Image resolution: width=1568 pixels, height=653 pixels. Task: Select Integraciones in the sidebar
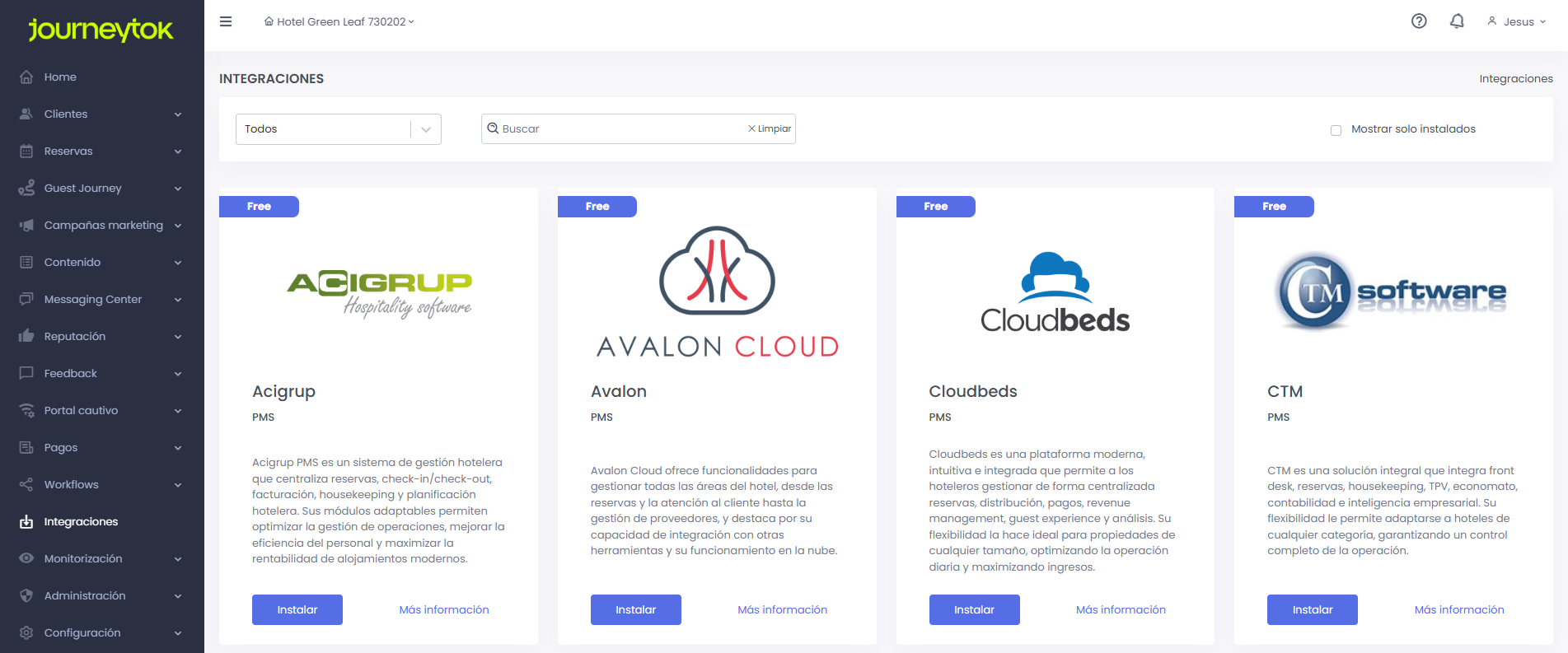coord(81,521)
